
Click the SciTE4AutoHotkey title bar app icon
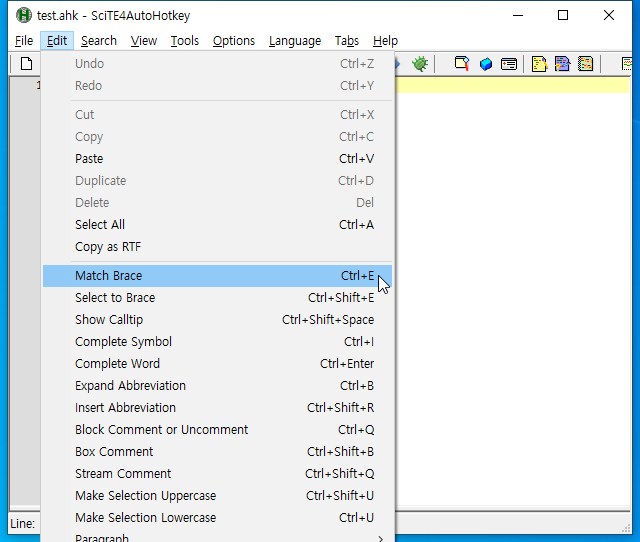(x=24, y=16)
